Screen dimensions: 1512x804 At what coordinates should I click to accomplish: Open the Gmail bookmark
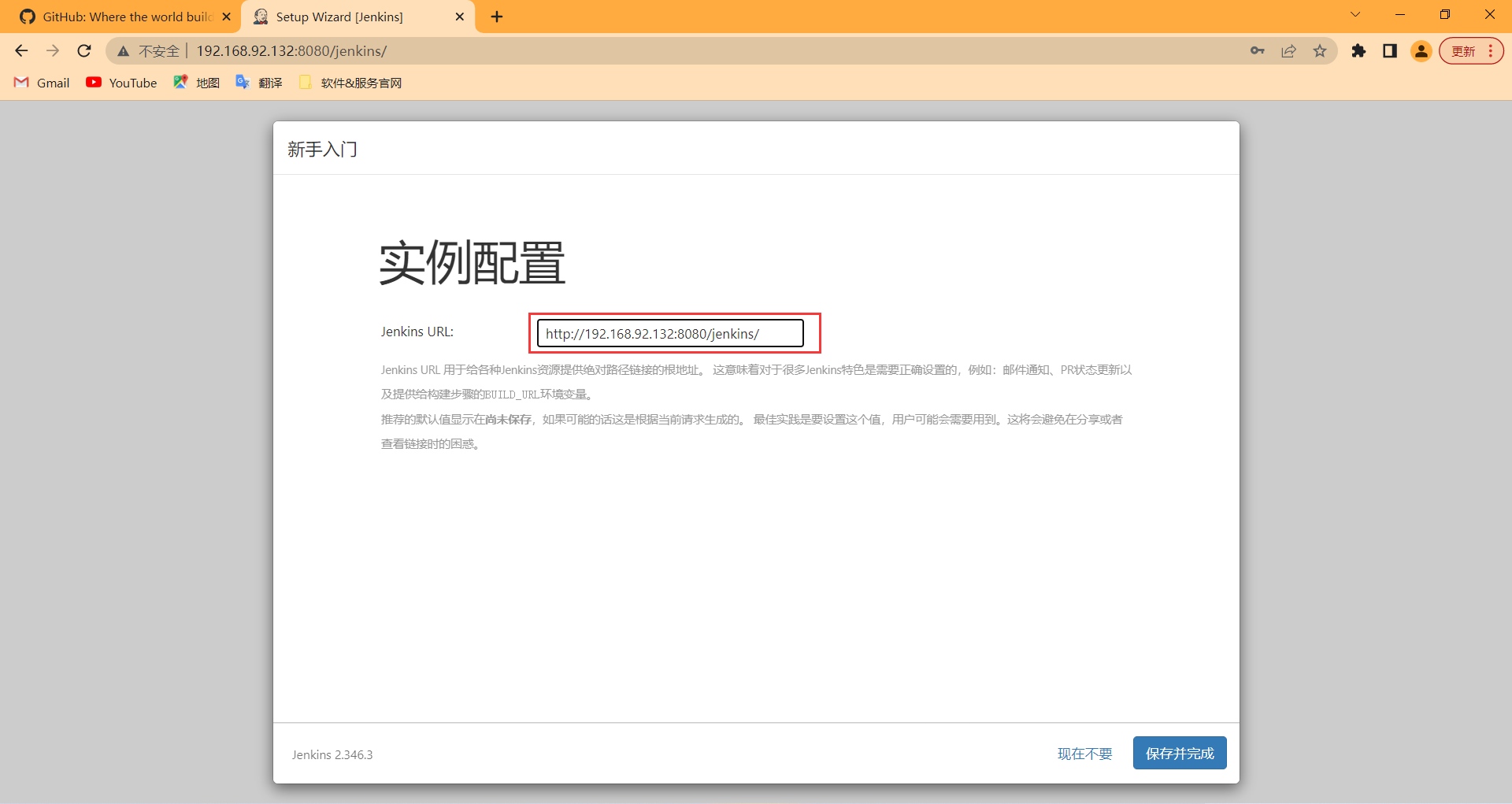click(x=43, y=83)
